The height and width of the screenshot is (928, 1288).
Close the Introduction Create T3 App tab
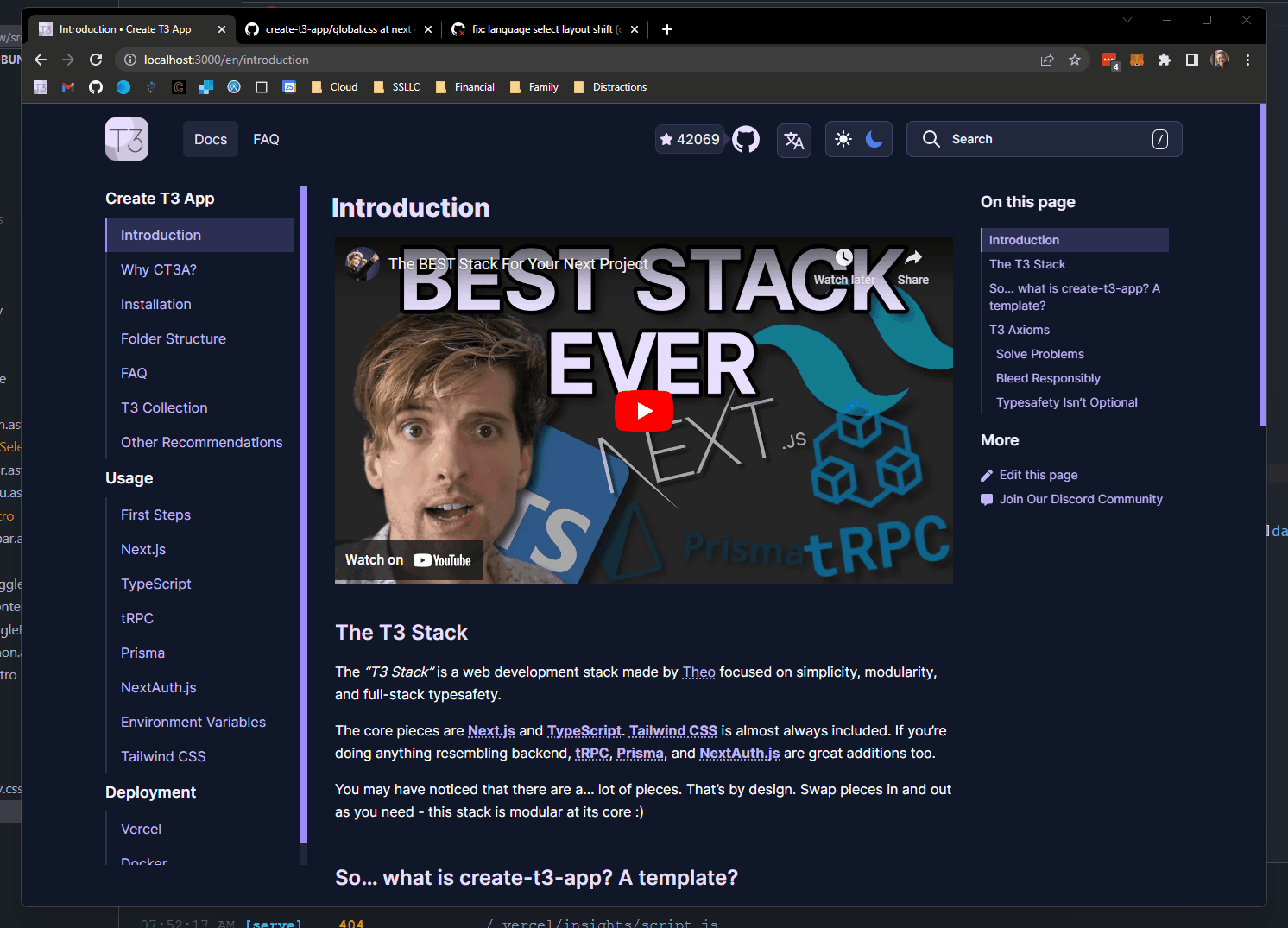[222, 29]
